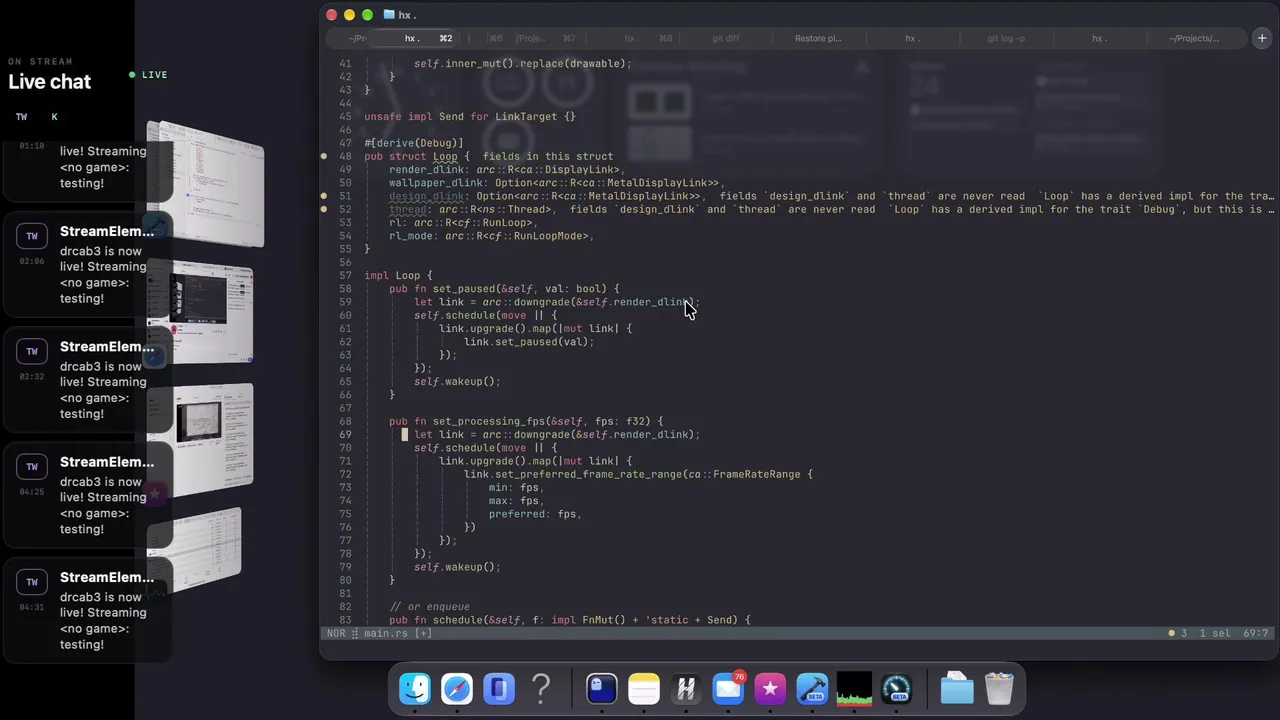Image resolution: width=1280 pixels, height=720 pixels.
Task: Click the warning dot on line 51
Action: point(324,196)
